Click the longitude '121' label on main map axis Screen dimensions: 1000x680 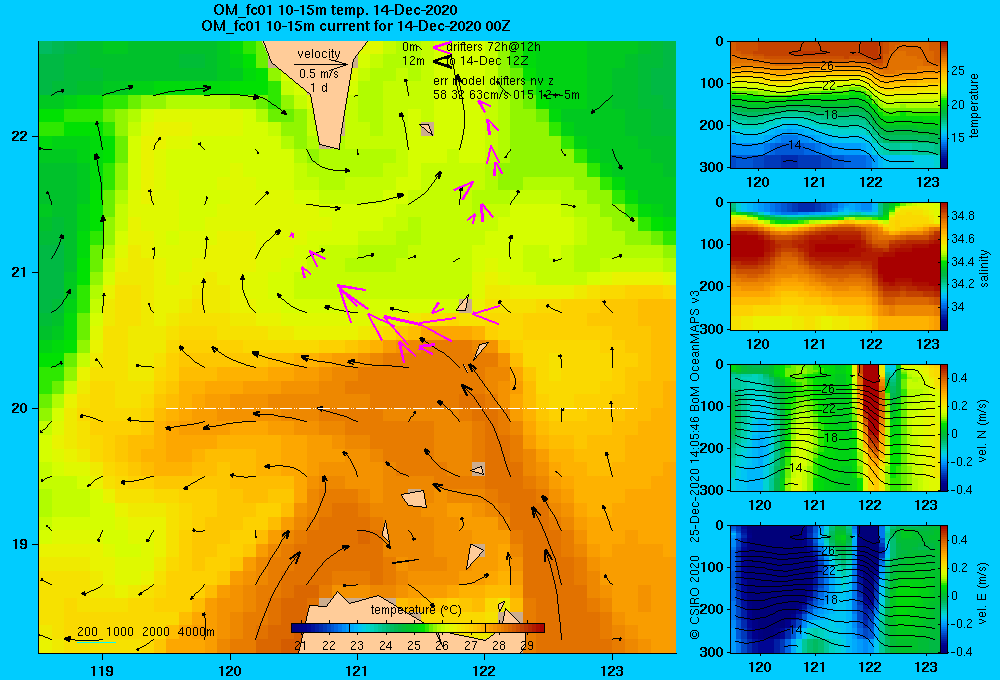tap(357, 671)
